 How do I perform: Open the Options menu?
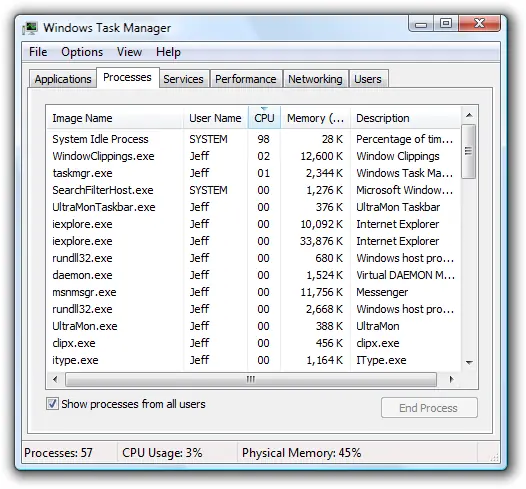[82, 52]
